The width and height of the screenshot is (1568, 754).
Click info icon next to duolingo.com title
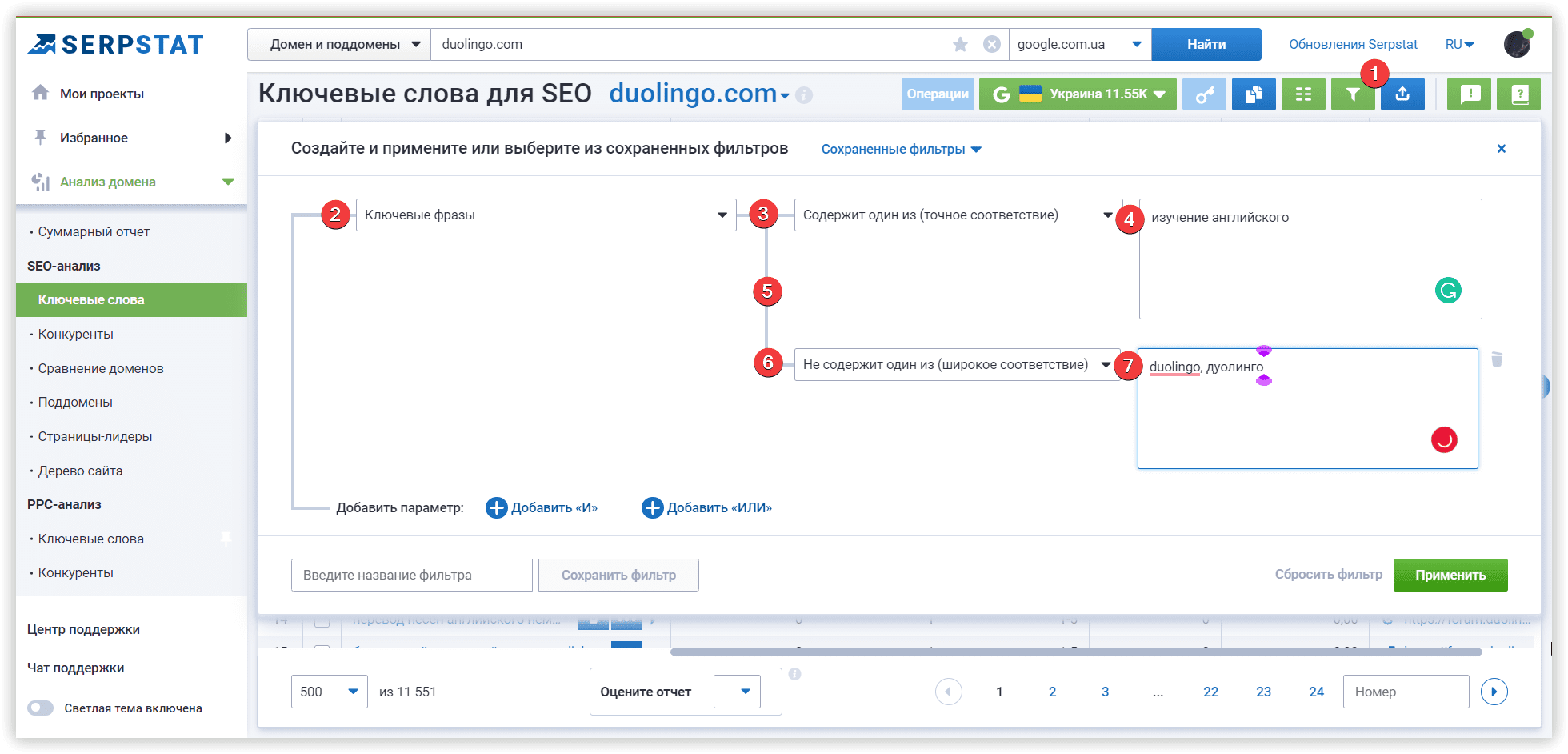coord(804,95)
